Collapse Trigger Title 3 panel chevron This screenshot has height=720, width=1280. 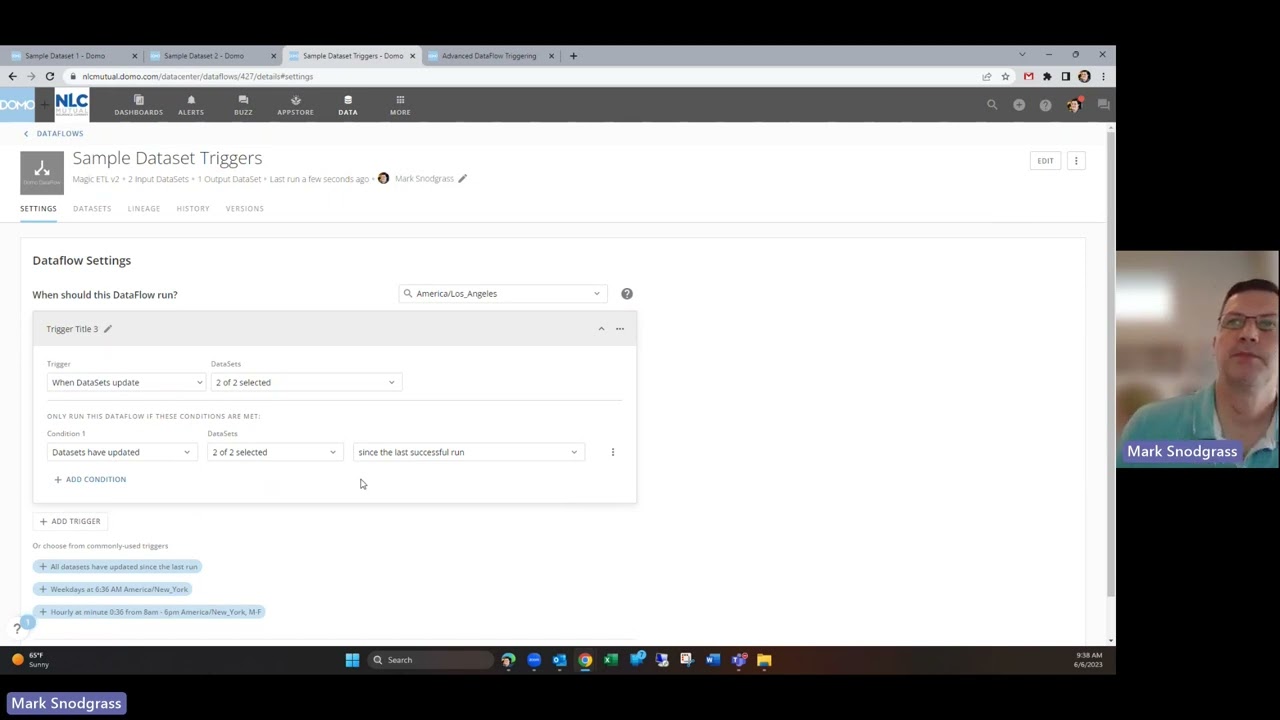601,329
